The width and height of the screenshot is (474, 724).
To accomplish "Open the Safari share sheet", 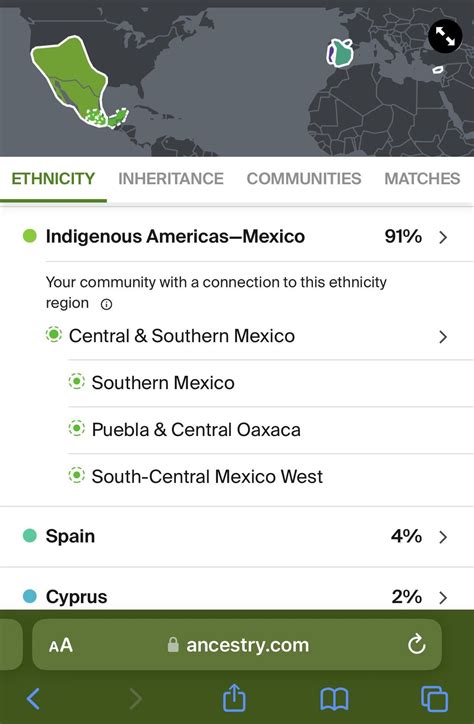I will pyautogui.click(x=234, y=698).
